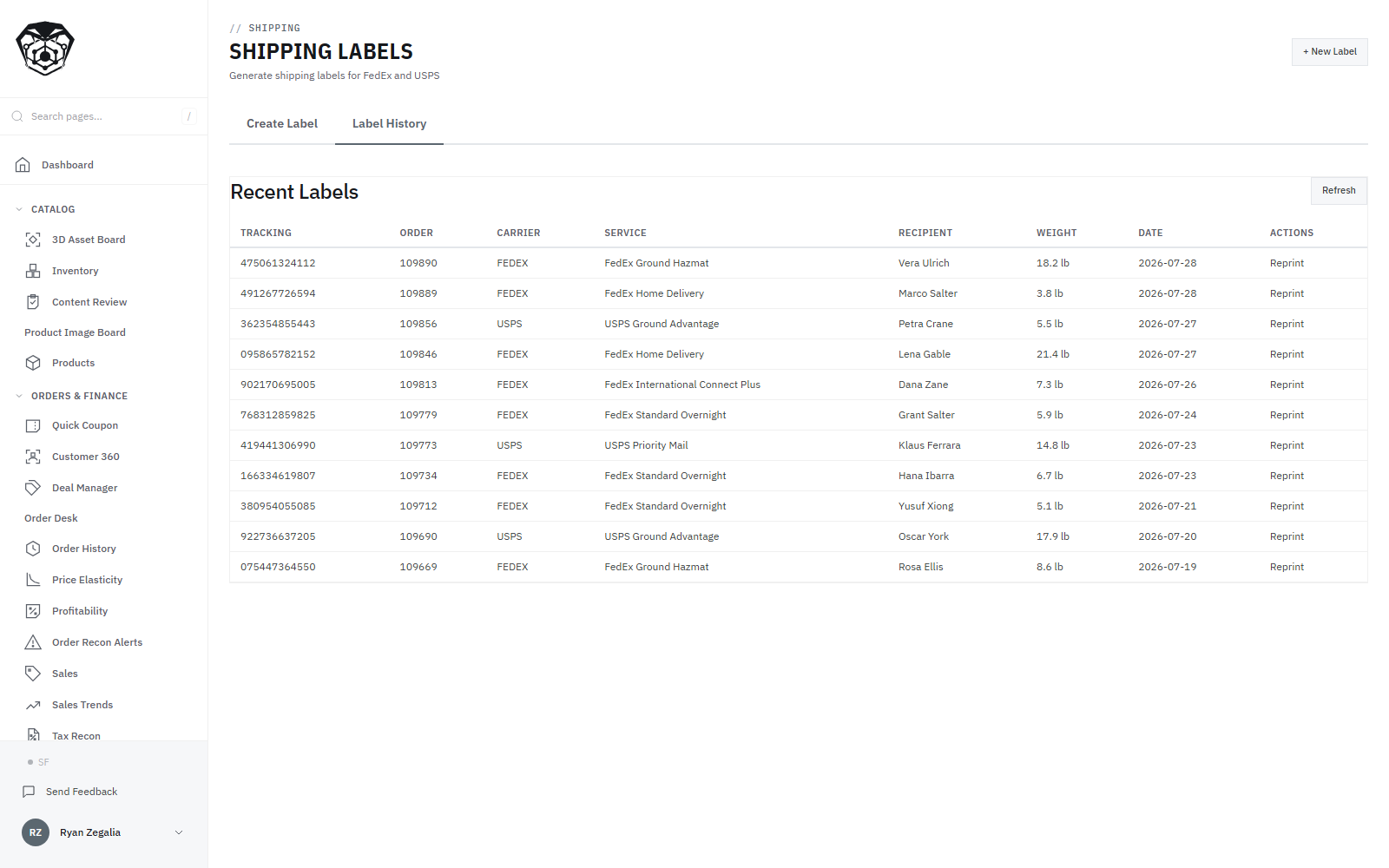Click the app logo in the sidebar
Viewport: 1389px width, 868px height.
pyautogui.click(x=45, y=49)
